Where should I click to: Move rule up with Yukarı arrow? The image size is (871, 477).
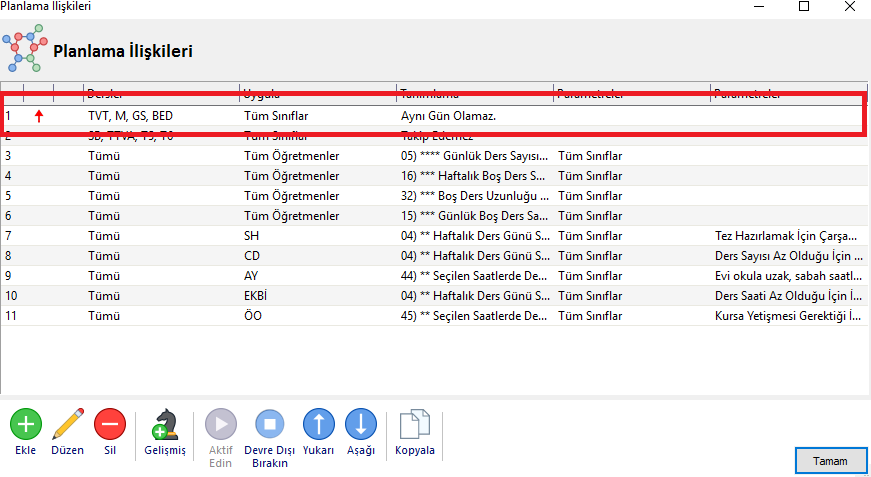pos(319,424)
